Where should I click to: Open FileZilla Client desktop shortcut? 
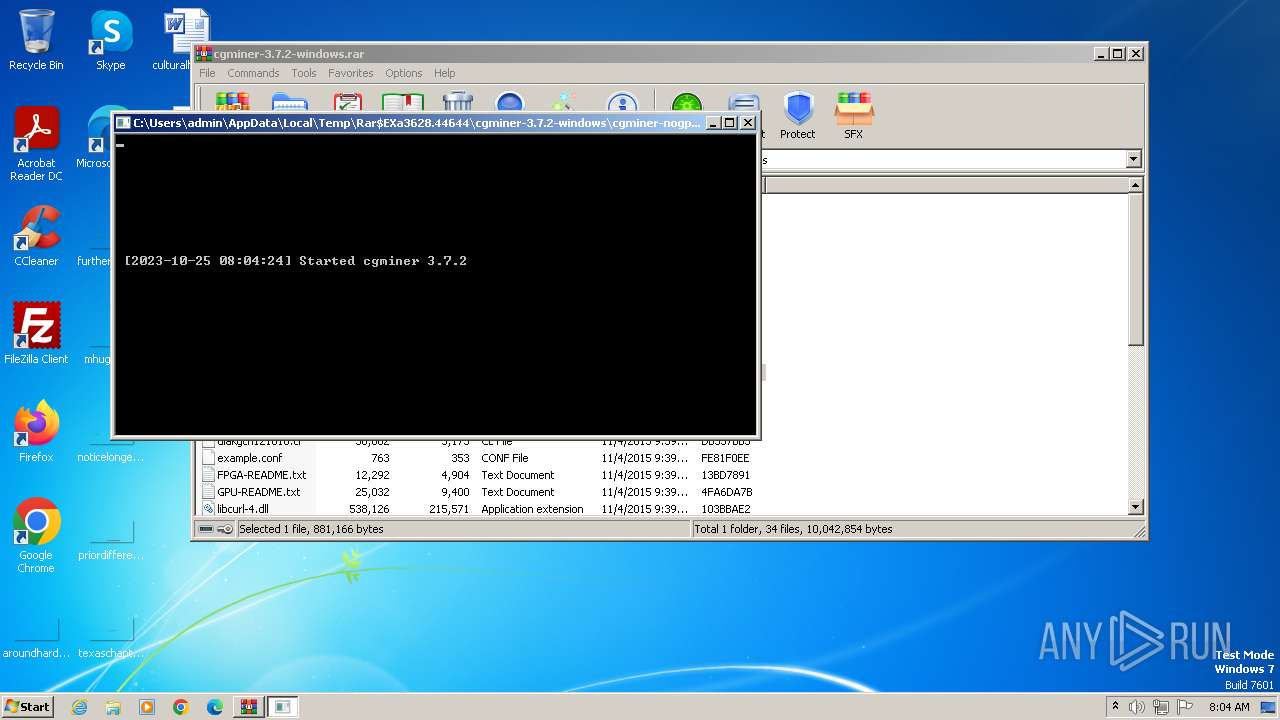36,333
